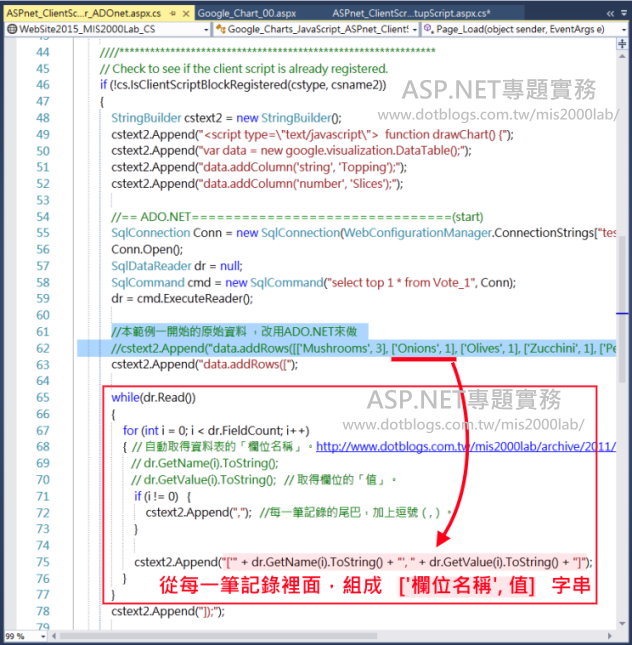Click the IsClientScriptBlockRegistered if statement
Viewport: 632px width, 645px height.
click(x=243, y=85)
